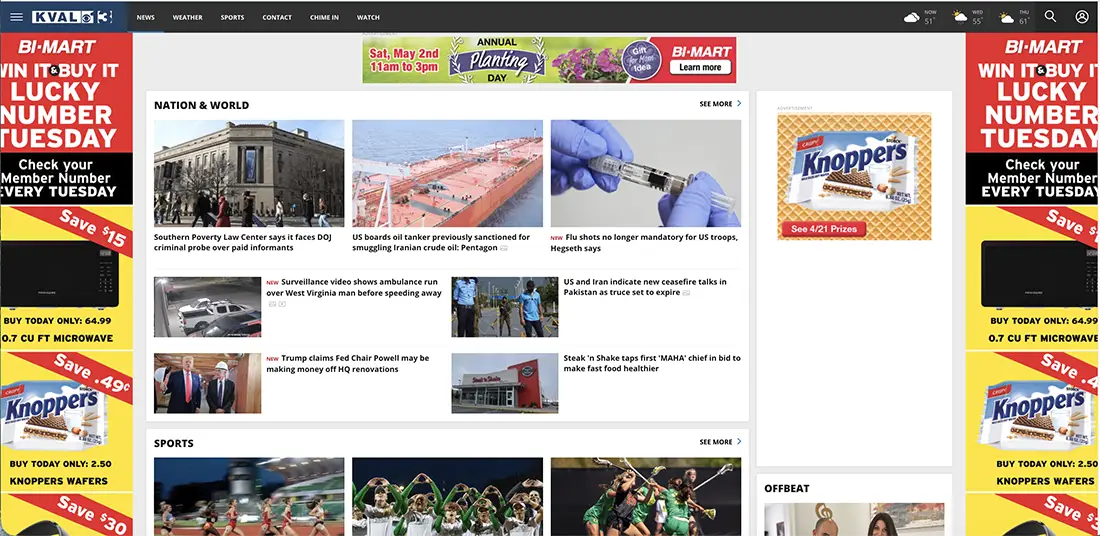Click the red oil tanker photo thumbnail
Image resolution: width=1100 pixels, height=536 pixels.
point(448,173)
